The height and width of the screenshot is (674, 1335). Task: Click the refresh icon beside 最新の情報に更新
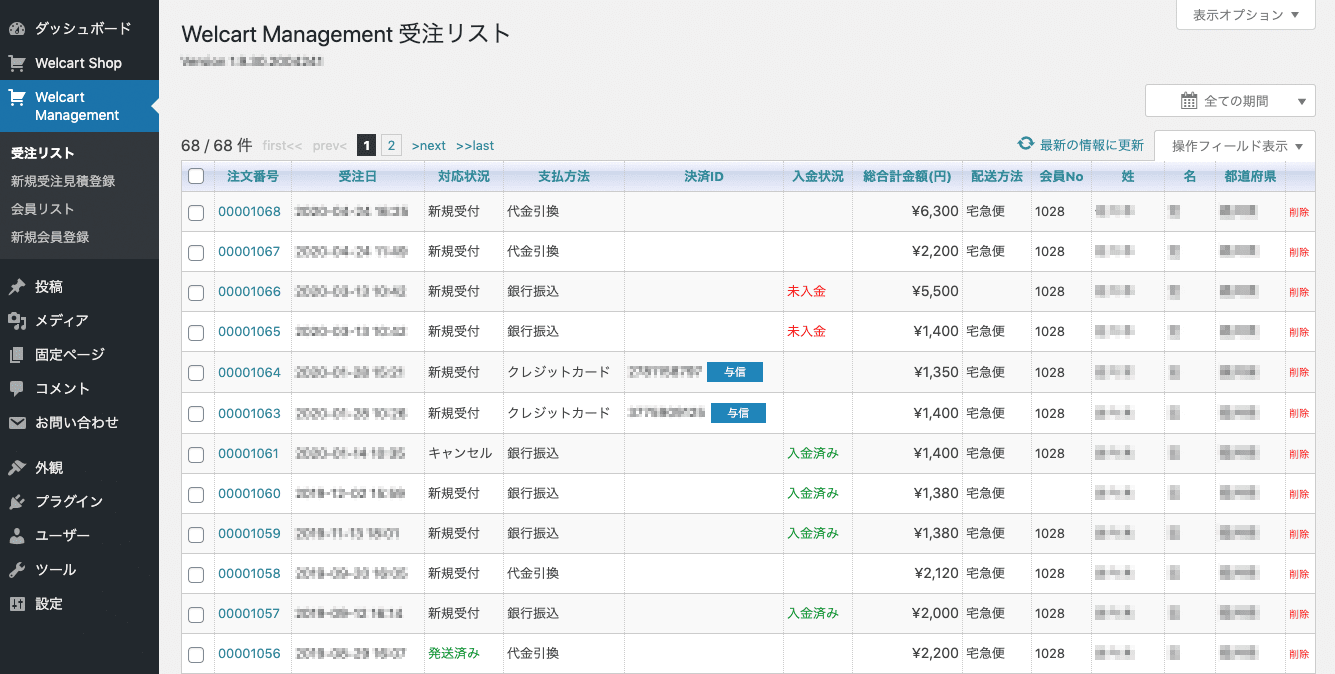pyautogui.click(x=1026, y=144)
